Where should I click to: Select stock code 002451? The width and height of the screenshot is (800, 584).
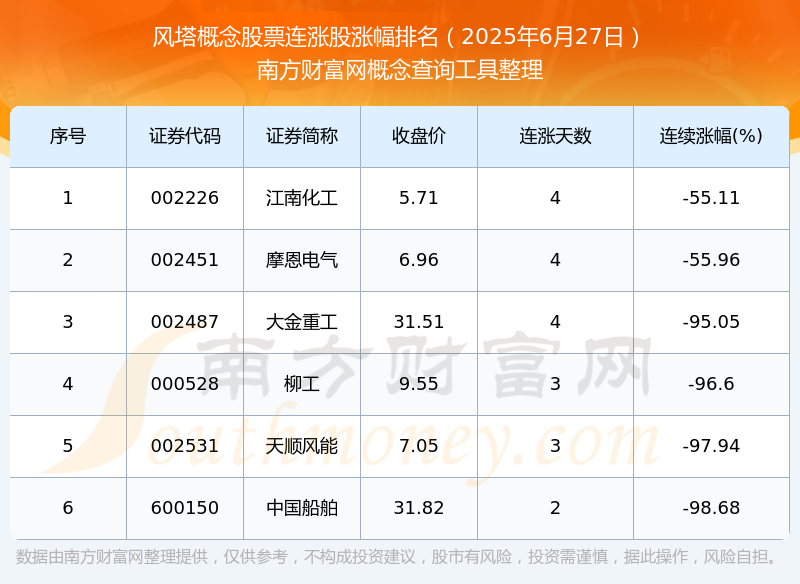click(x=185, y=260)
